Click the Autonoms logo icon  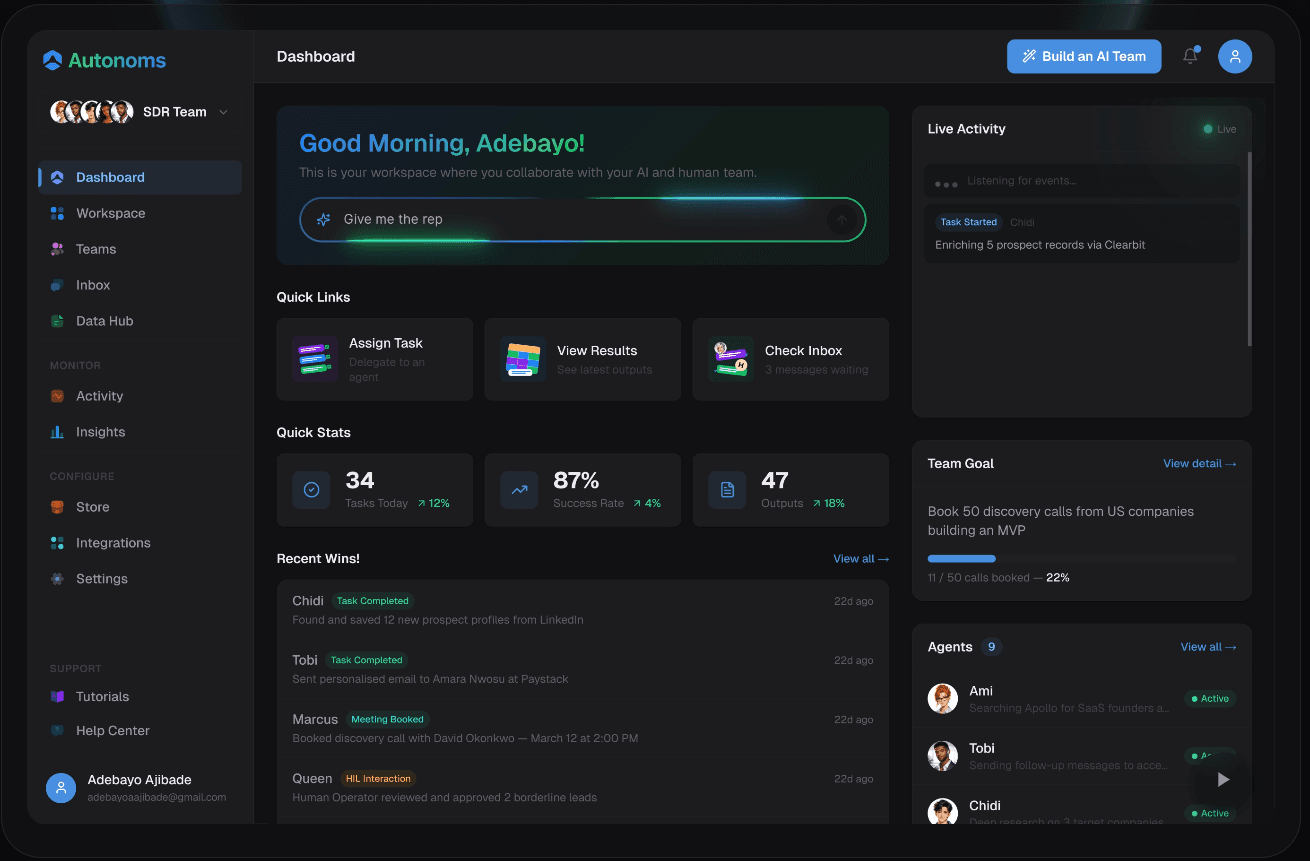tap(53, 60)
